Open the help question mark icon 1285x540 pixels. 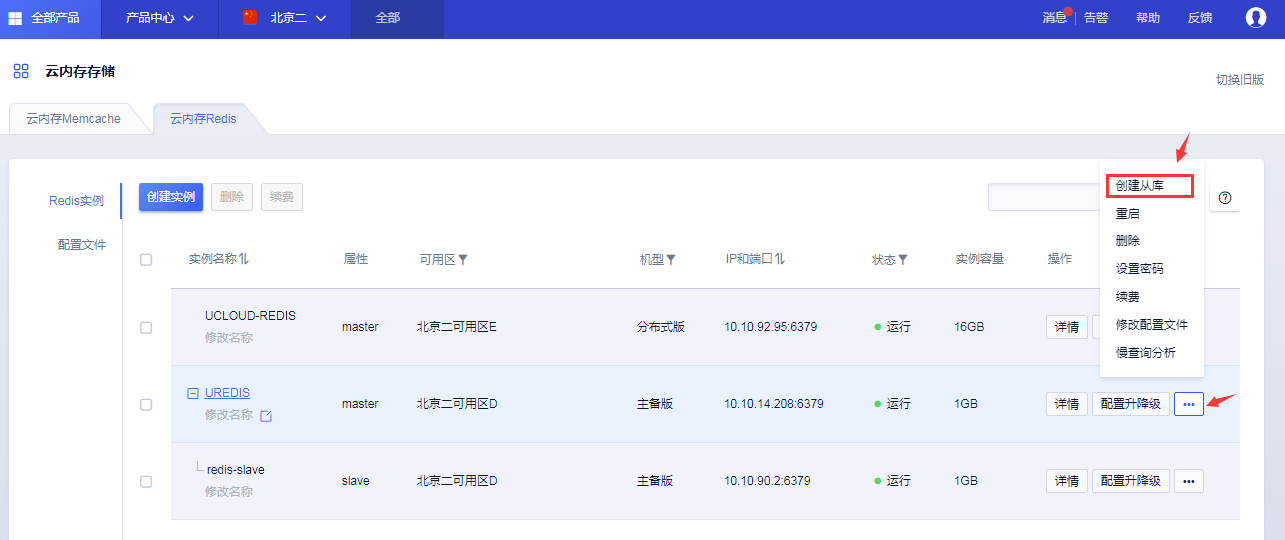pyautogui.click(x=1225, y=198)
